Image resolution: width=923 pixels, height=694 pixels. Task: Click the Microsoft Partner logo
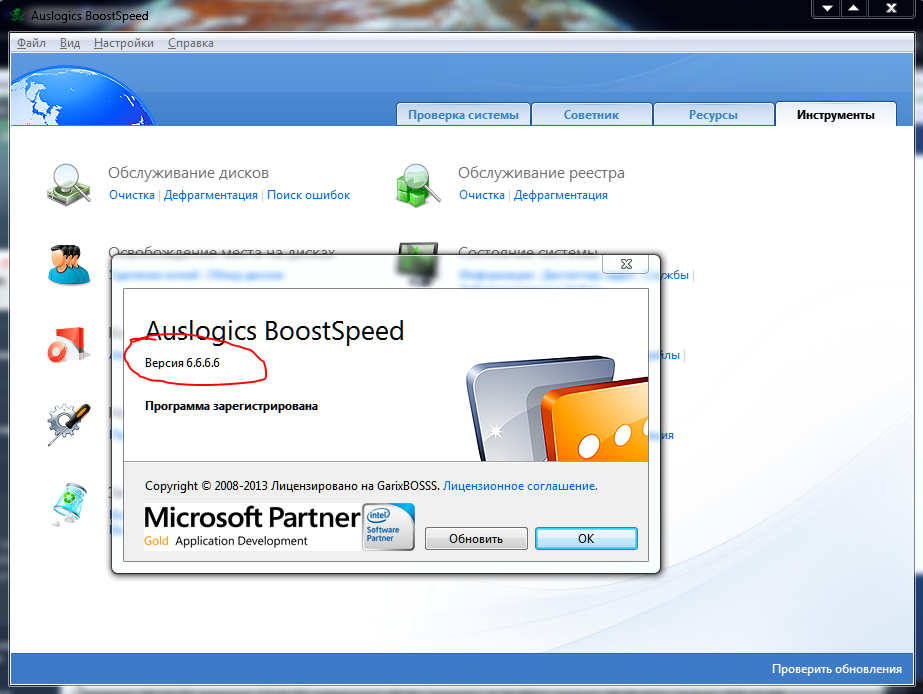(253, 526)
